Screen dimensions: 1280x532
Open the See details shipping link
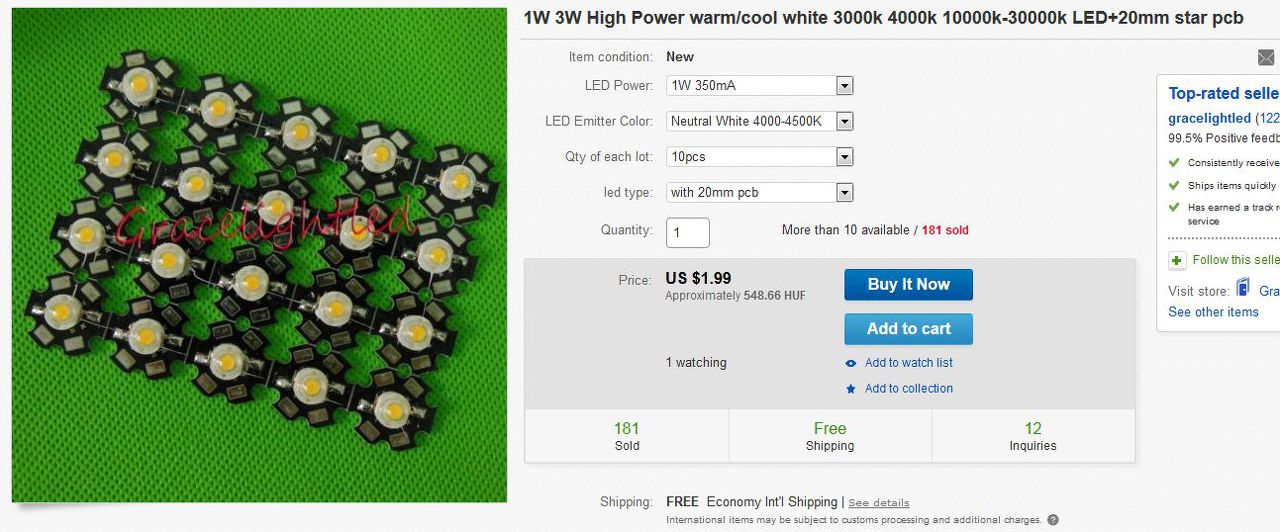[879, 503]
